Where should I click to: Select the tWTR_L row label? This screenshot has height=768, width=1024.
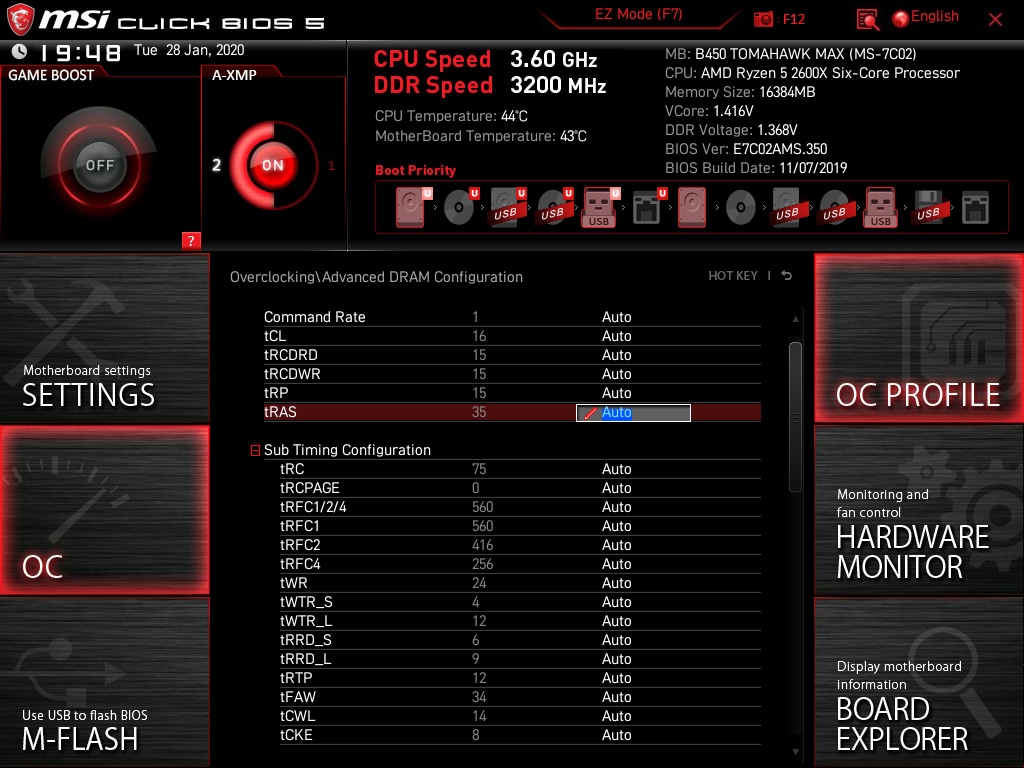coord(306,620)
